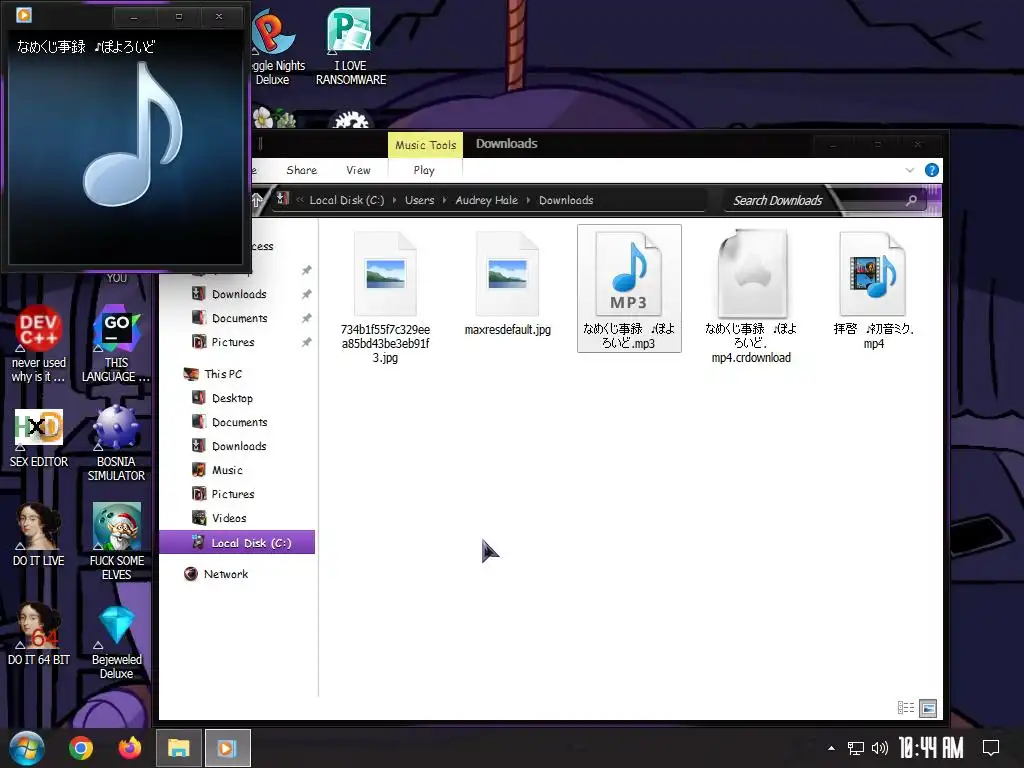The height and width of the screenshot is (768, 1024).
Task: Click Downloads in the address breadcrumb
Action: point(566,200)
